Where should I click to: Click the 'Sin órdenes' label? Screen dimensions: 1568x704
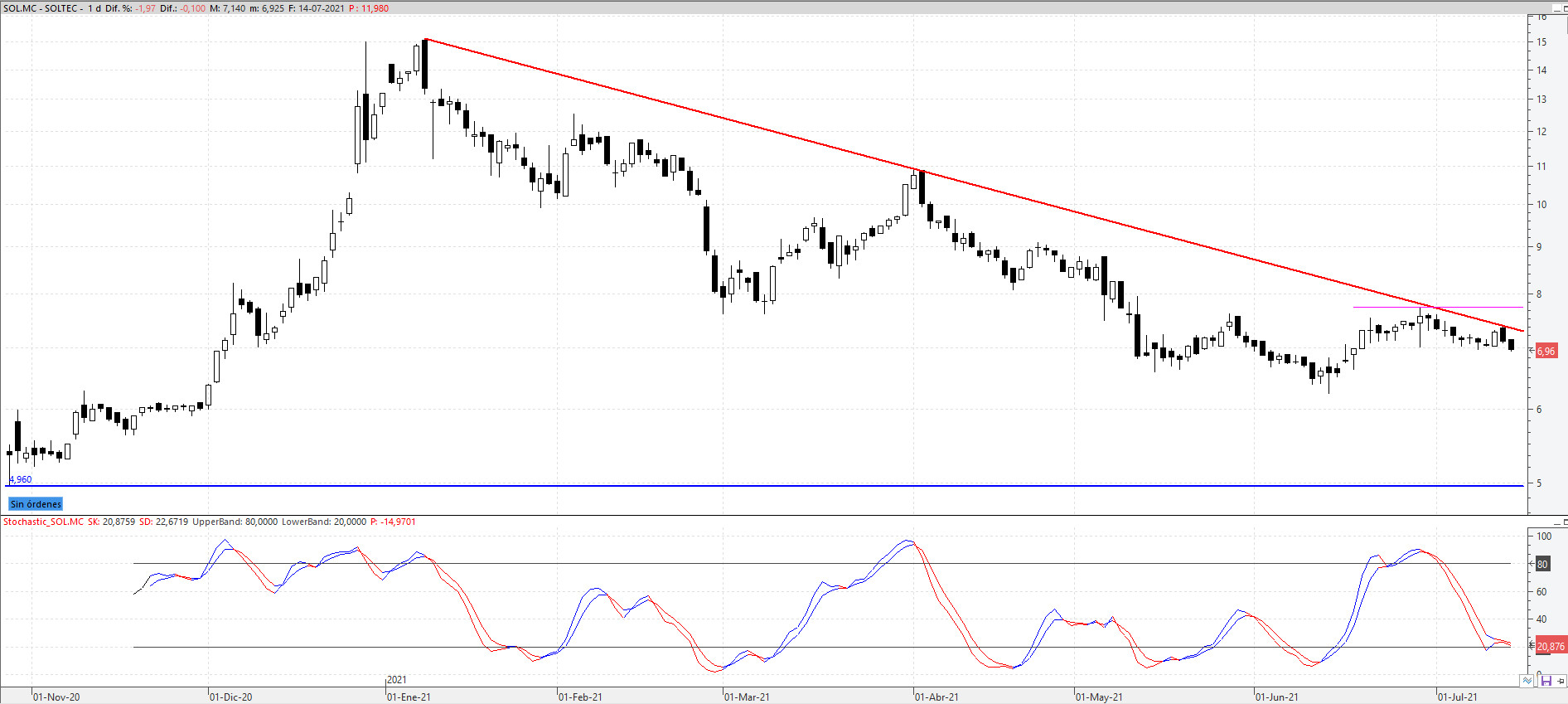[x=36, y=504]
